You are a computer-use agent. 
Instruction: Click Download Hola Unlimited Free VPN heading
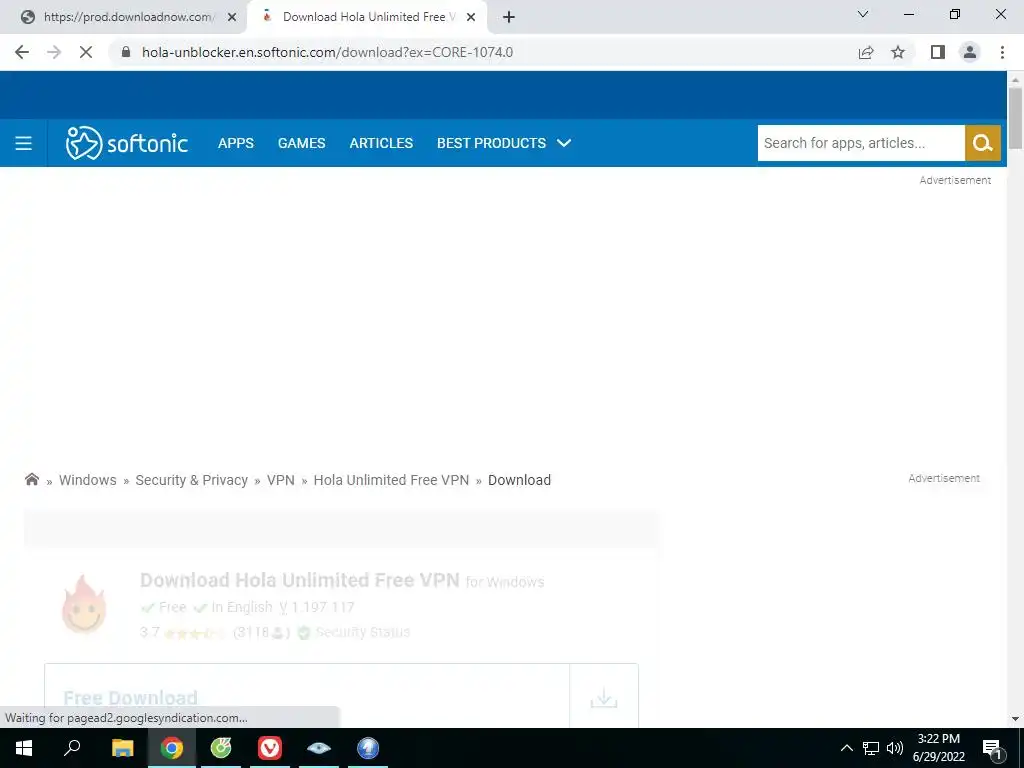tap(300, 580)
